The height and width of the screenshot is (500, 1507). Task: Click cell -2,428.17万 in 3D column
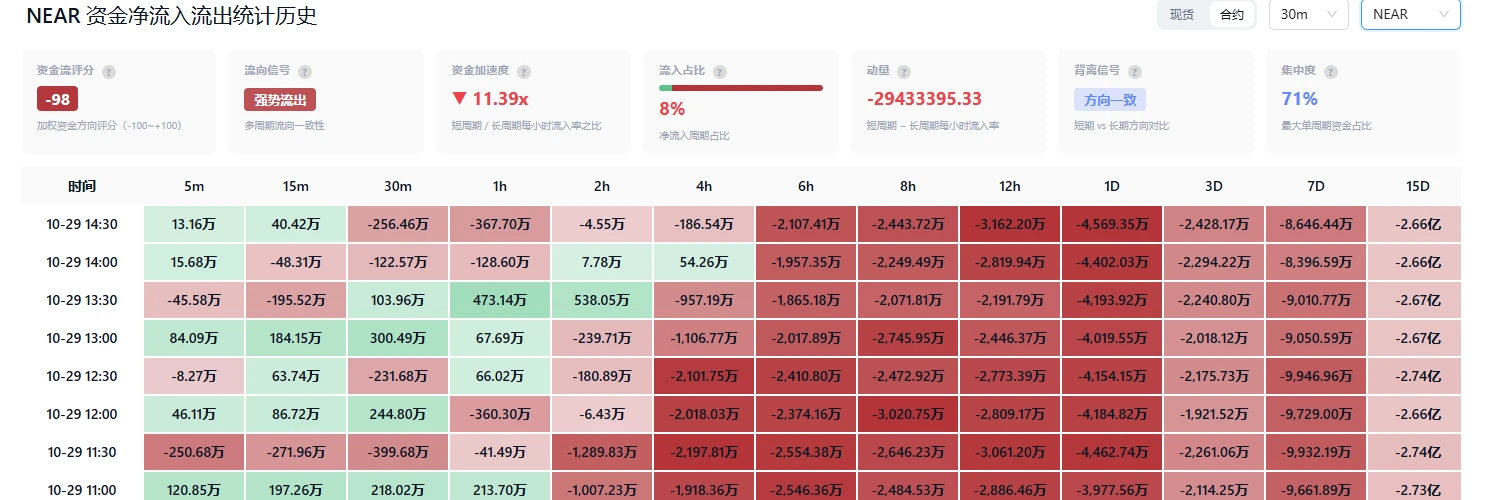click(1215, 224)
